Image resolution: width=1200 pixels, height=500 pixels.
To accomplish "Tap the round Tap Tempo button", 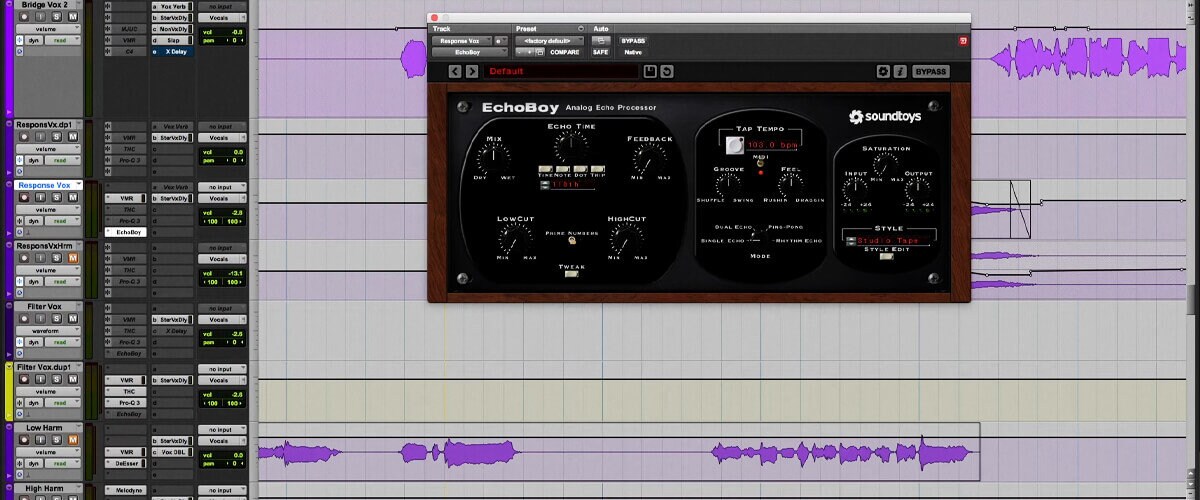I will click(x=735, y=146).
